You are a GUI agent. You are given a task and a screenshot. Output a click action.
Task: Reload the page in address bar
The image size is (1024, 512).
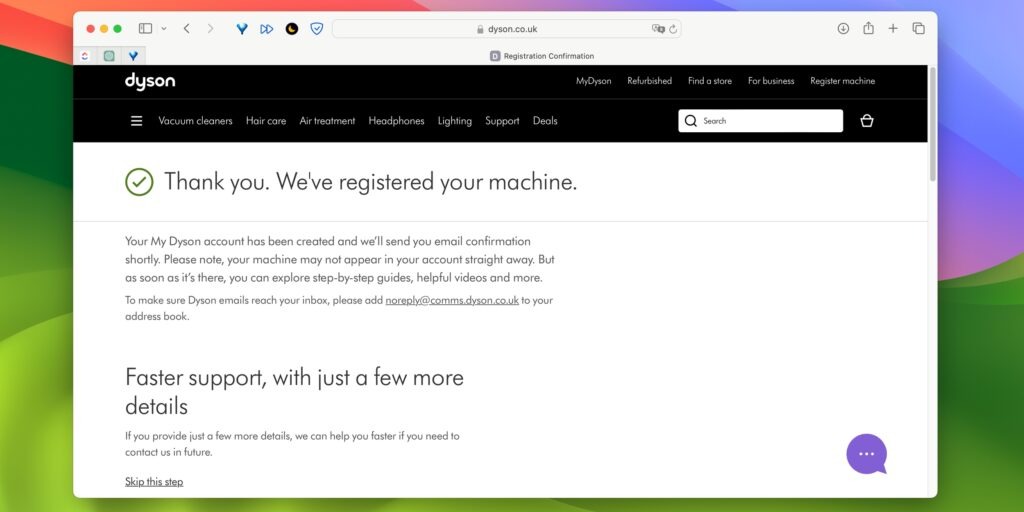673,29
